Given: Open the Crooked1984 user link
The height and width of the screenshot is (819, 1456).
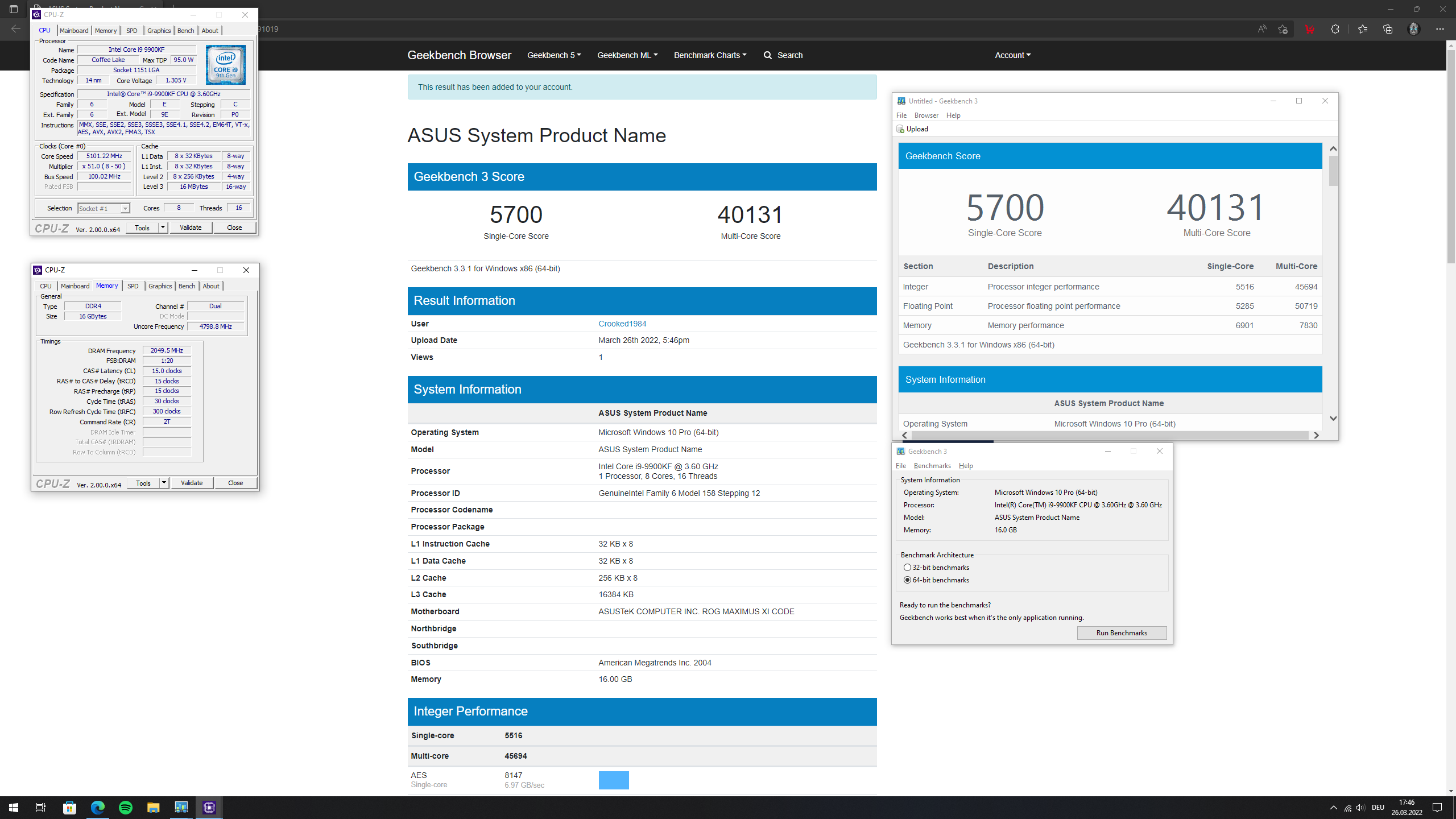Looking at the screenshot, I should click(x=622, y=324).
